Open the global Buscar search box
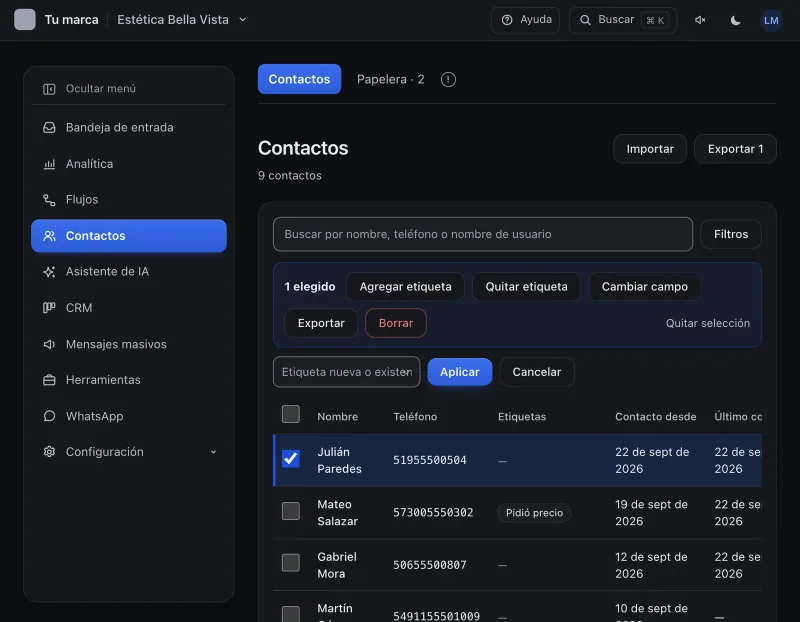Screen dimensions: 800x622 [623, 20]
